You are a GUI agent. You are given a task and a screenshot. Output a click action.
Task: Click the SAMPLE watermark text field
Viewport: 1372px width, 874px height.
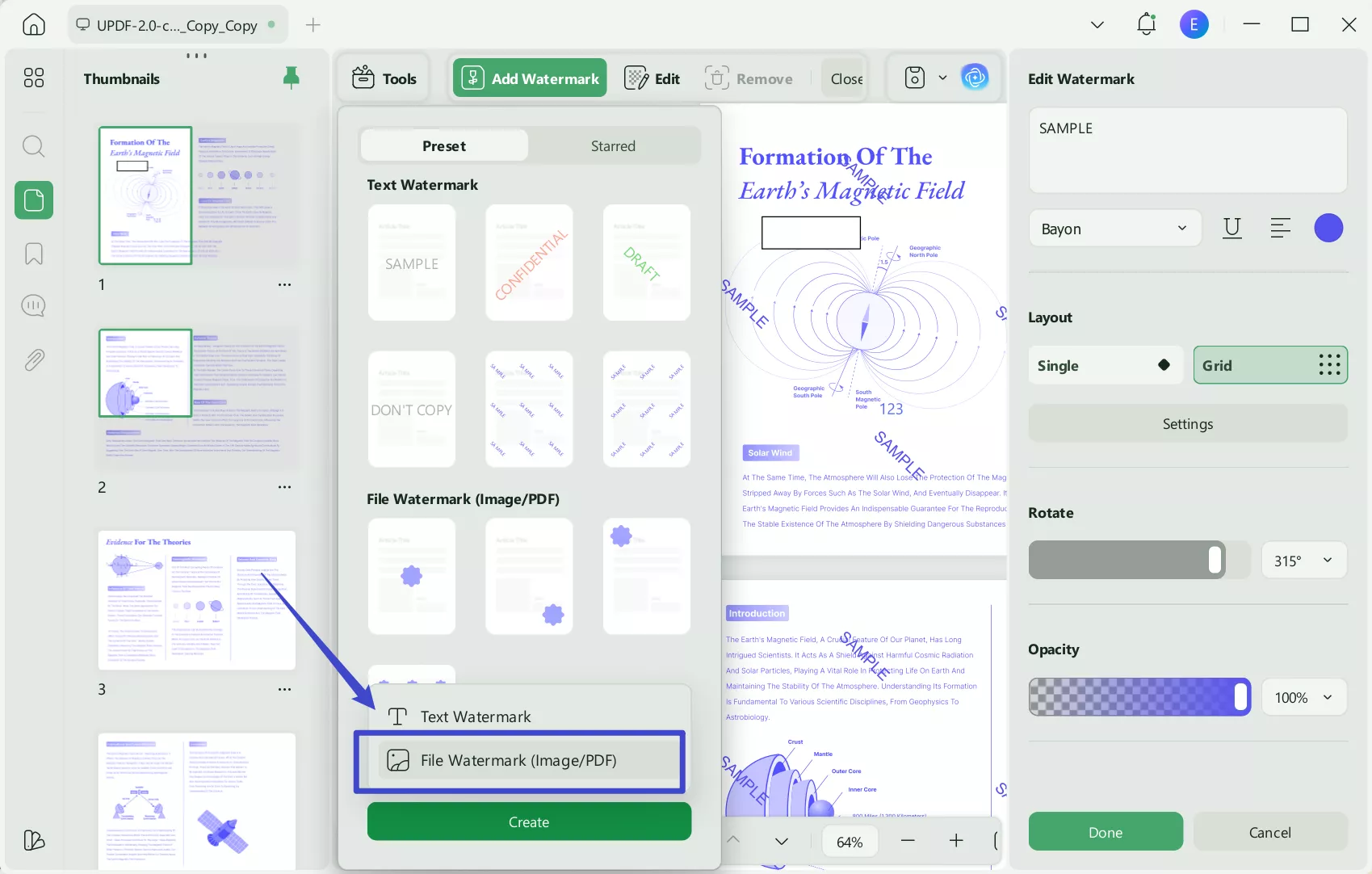pyautogui.click(x=1188, y=150)
